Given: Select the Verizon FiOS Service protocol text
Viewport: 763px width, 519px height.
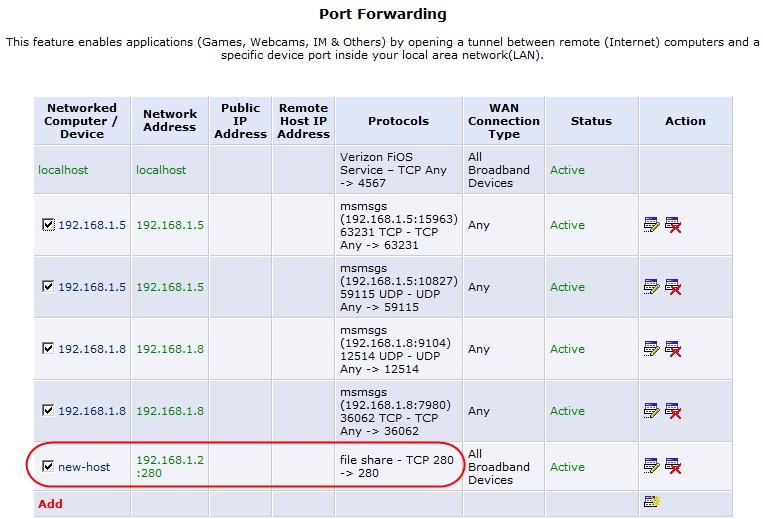Looking at the screenshot, I should tap(393, 170).
